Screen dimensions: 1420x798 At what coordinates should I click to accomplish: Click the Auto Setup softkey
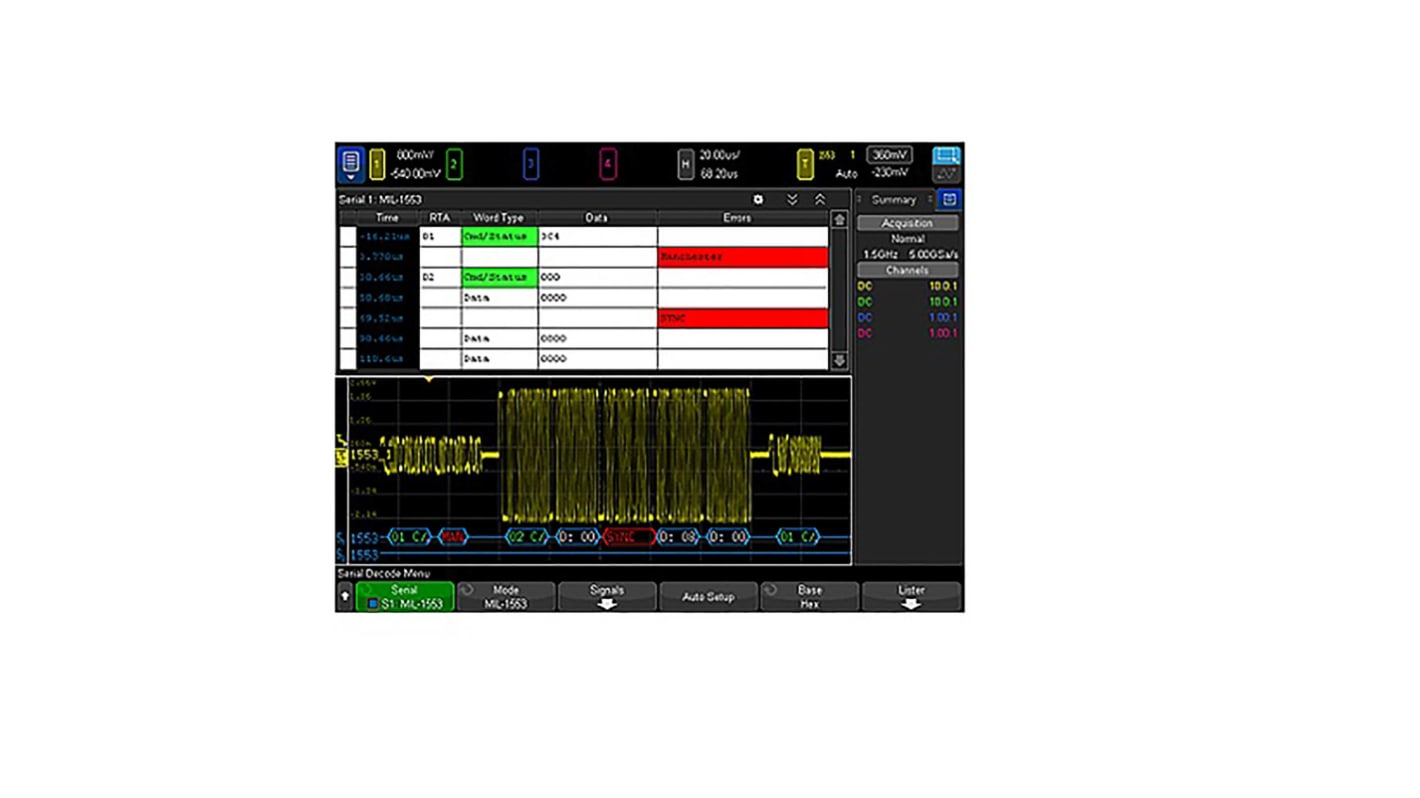(x=708, y=597)
